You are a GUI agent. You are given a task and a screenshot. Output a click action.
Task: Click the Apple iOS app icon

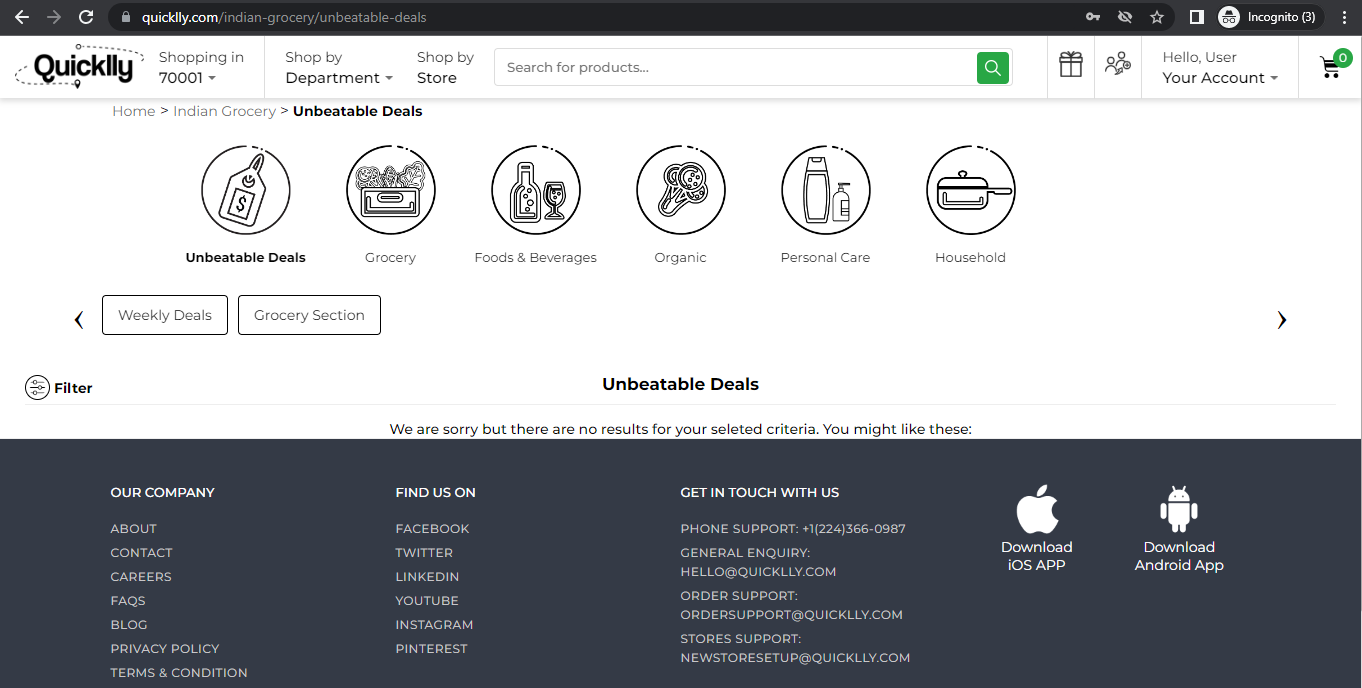coord(1037,510)
